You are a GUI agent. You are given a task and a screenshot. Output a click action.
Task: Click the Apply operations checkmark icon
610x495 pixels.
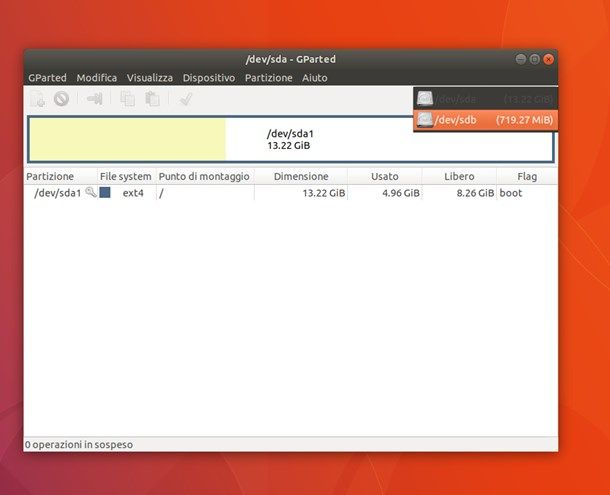point(186,99)
